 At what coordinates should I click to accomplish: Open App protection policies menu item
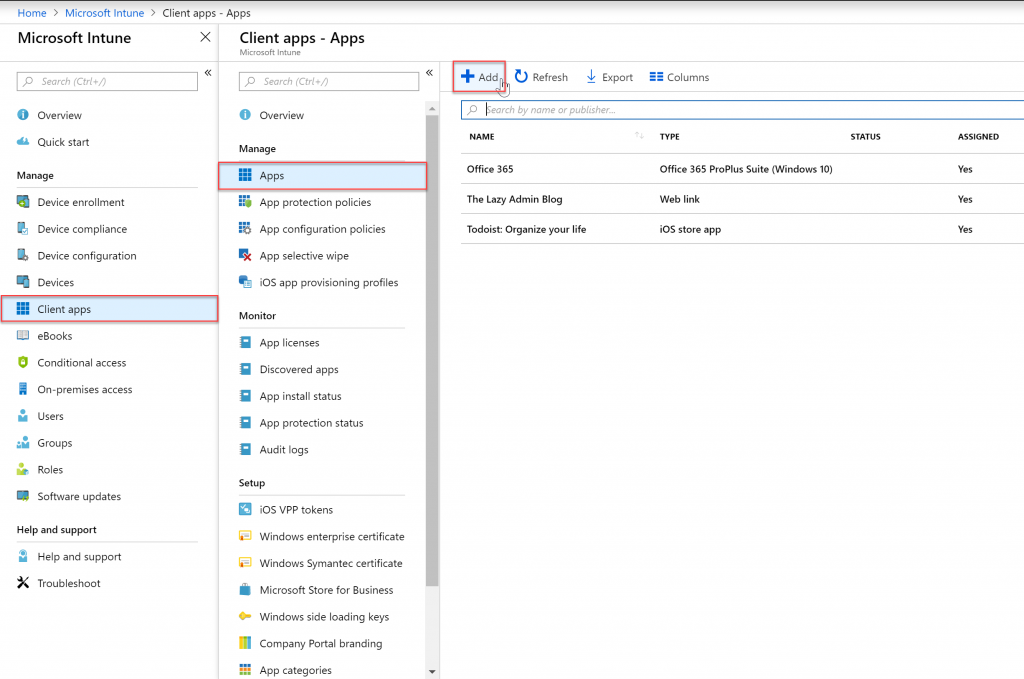pyautogui.click(x=315, y=202)
